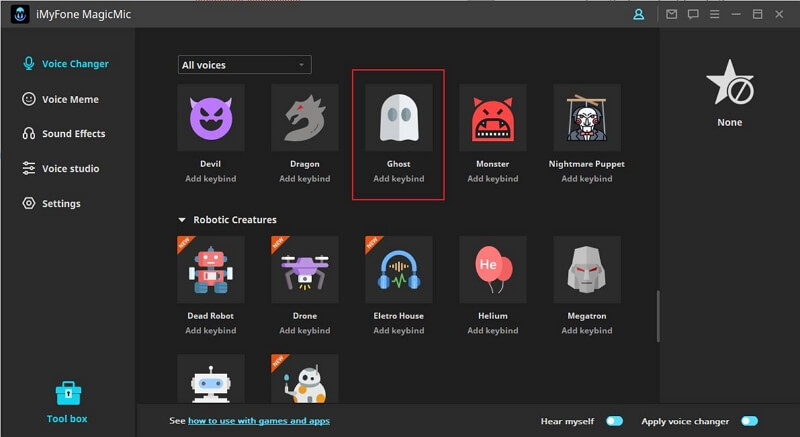This screenshot has width=800, height=437.
Task: Open the how to use with games link
Action: point(259,421)
